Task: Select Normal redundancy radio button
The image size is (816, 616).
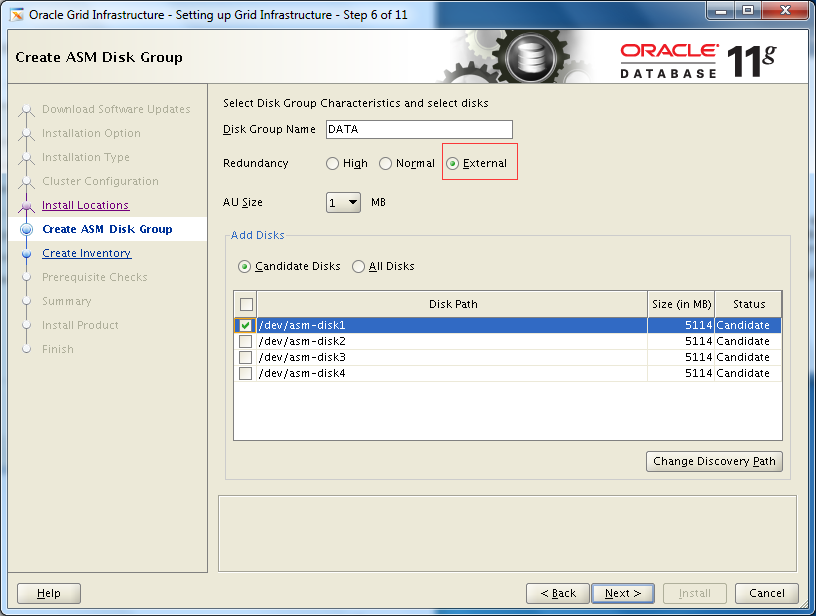Action: (x=386, y=163)
